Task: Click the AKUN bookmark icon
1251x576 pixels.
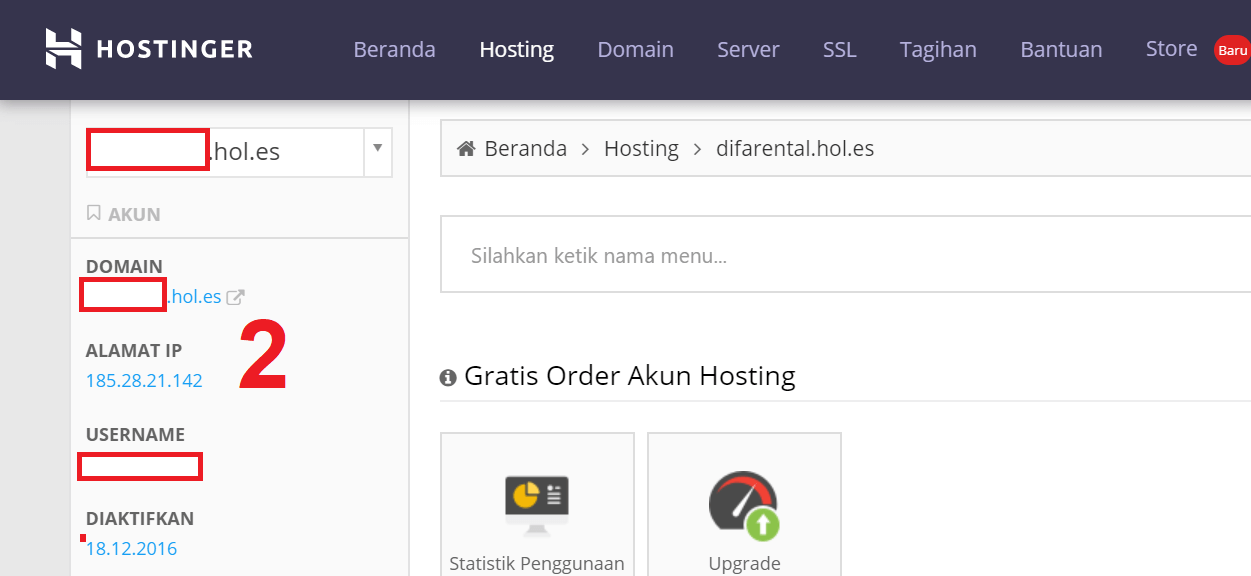Action: 93,213
